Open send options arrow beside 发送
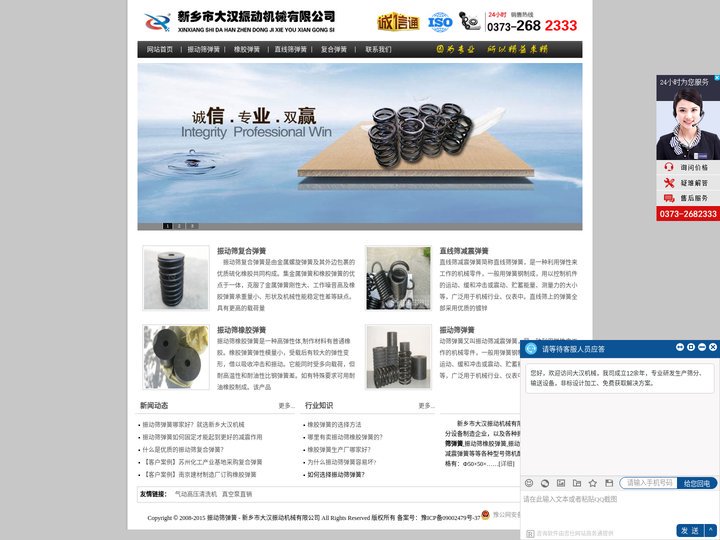Image resolution: width=720 pixels, height=540 pixels. tap(710, 530)
